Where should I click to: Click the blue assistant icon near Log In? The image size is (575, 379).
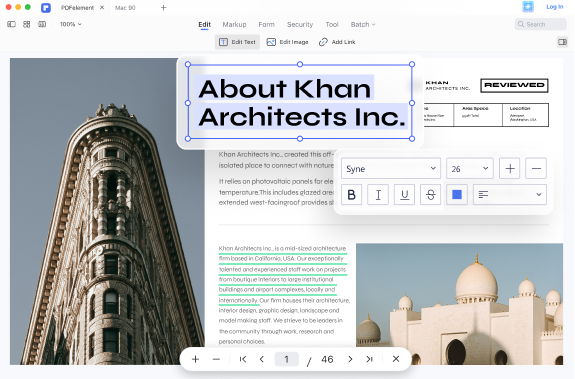click(x=528, y=7)
